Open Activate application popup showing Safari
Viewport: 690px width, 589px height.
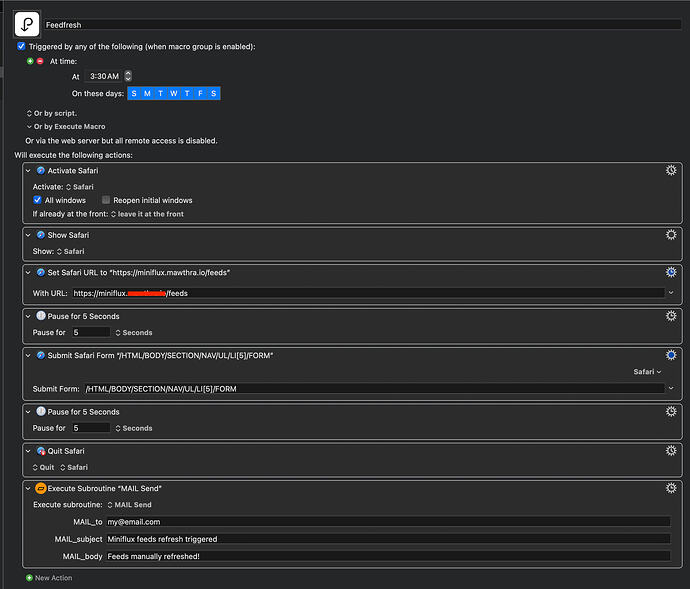click(x=80, y=187)
